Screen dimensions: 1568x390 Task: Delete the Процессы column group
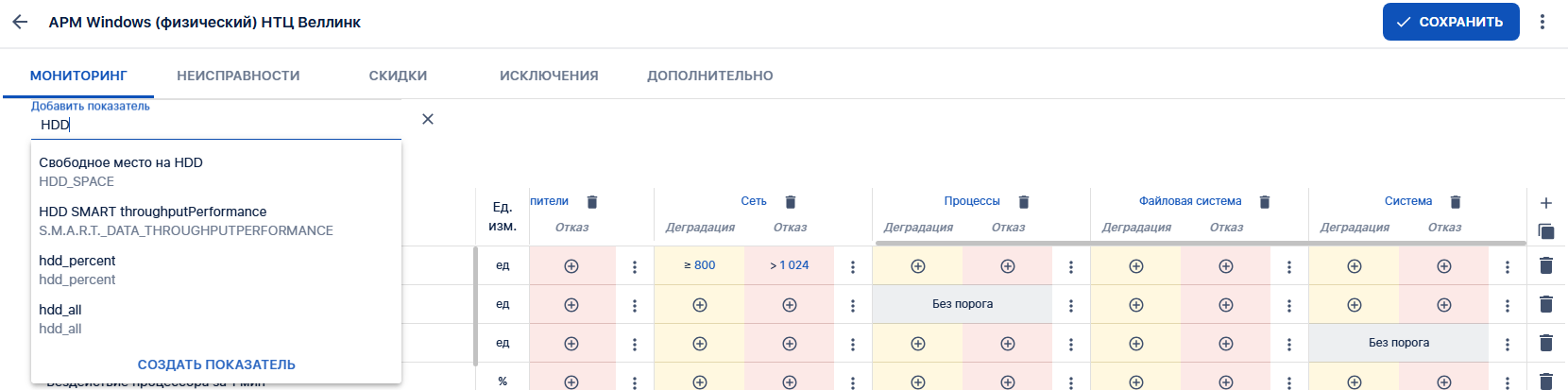click(x=1024, y=202)
